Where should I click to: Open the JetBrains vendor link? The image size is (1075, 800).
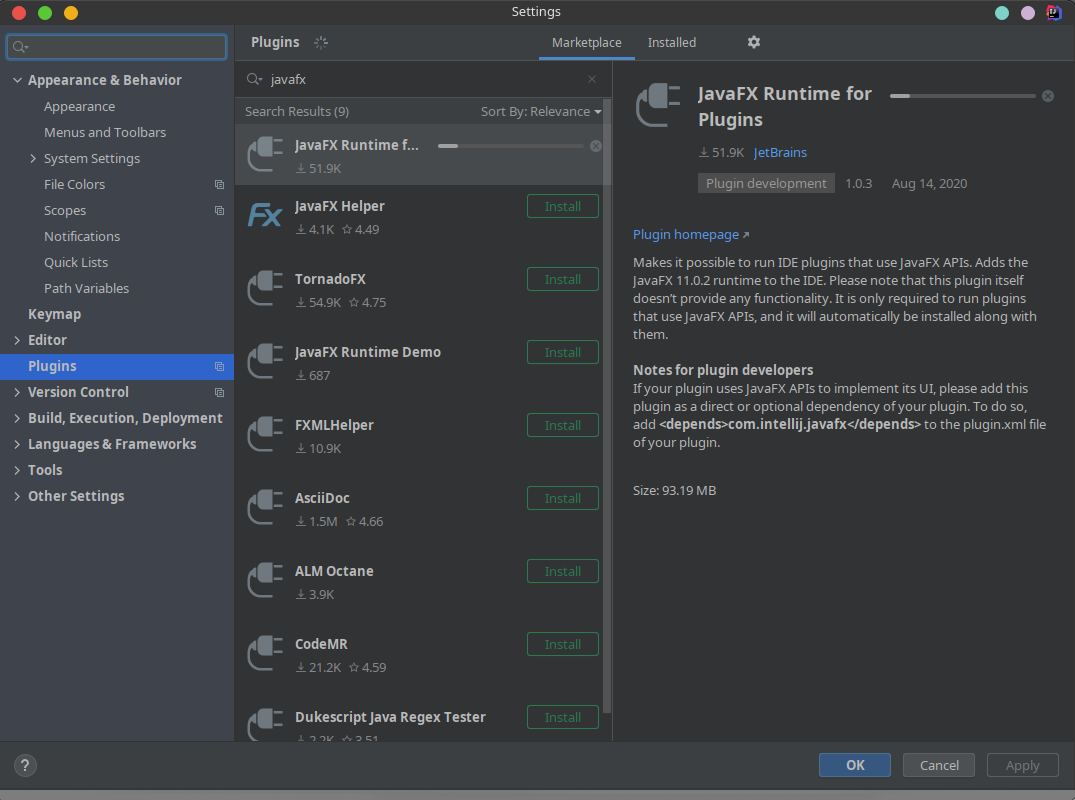(780, 153)
